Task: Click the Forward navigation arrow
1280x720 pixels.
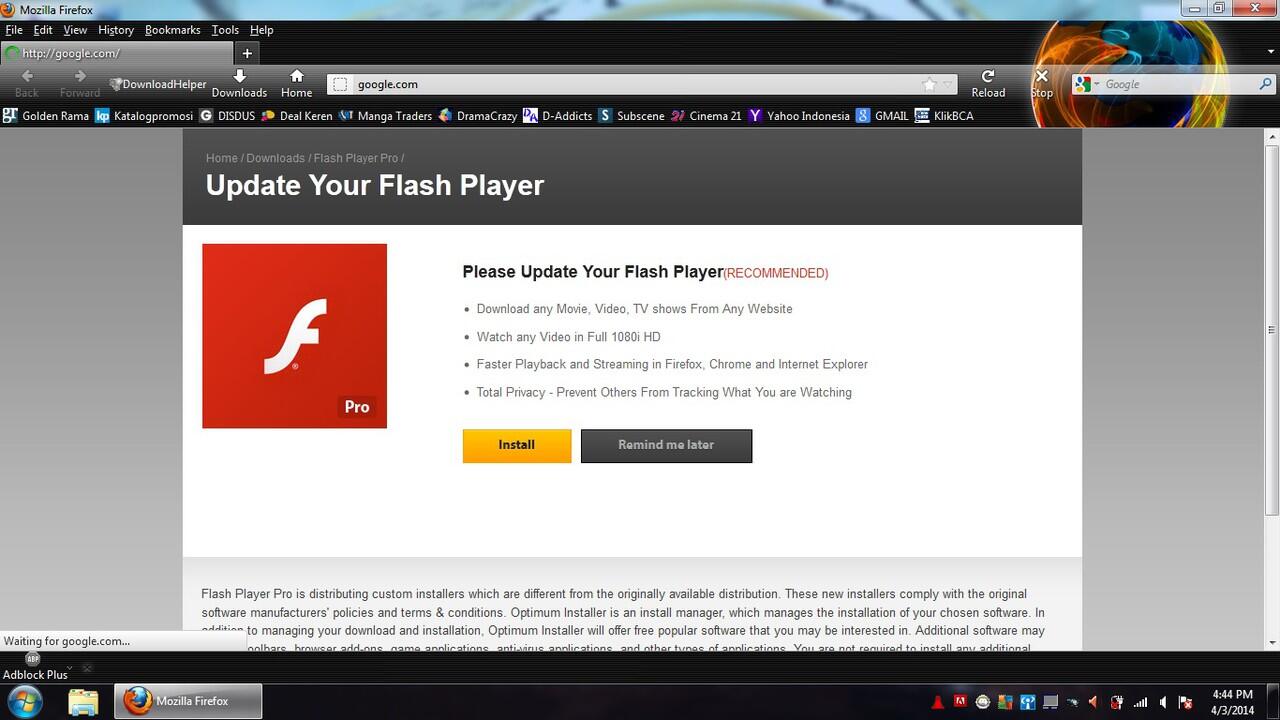Action: click(x=80, y=76)
